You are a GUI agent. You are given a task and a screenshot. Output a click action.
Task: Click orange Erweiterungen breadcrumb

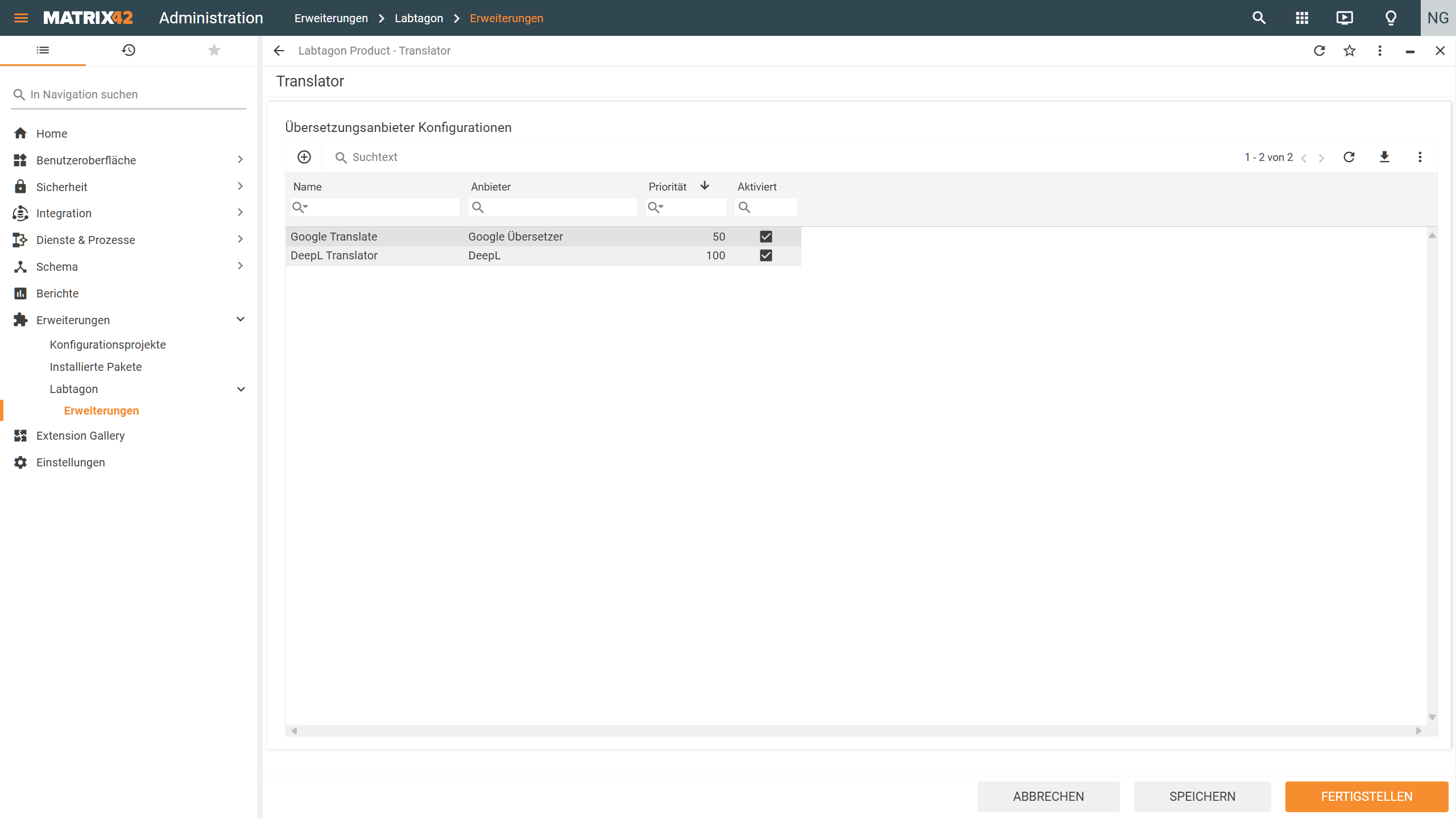(x=506, y=18)
